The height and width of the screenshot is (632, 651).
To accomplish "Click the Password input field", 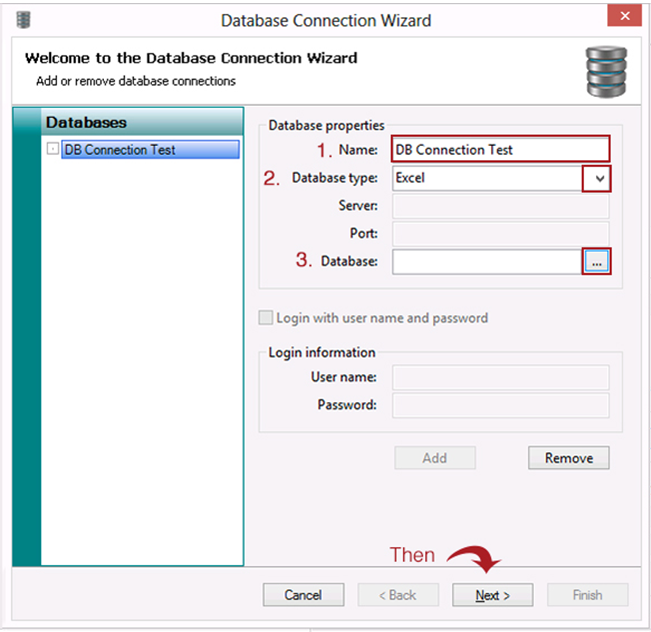I will pyautogui.click(x=500, y=405).
